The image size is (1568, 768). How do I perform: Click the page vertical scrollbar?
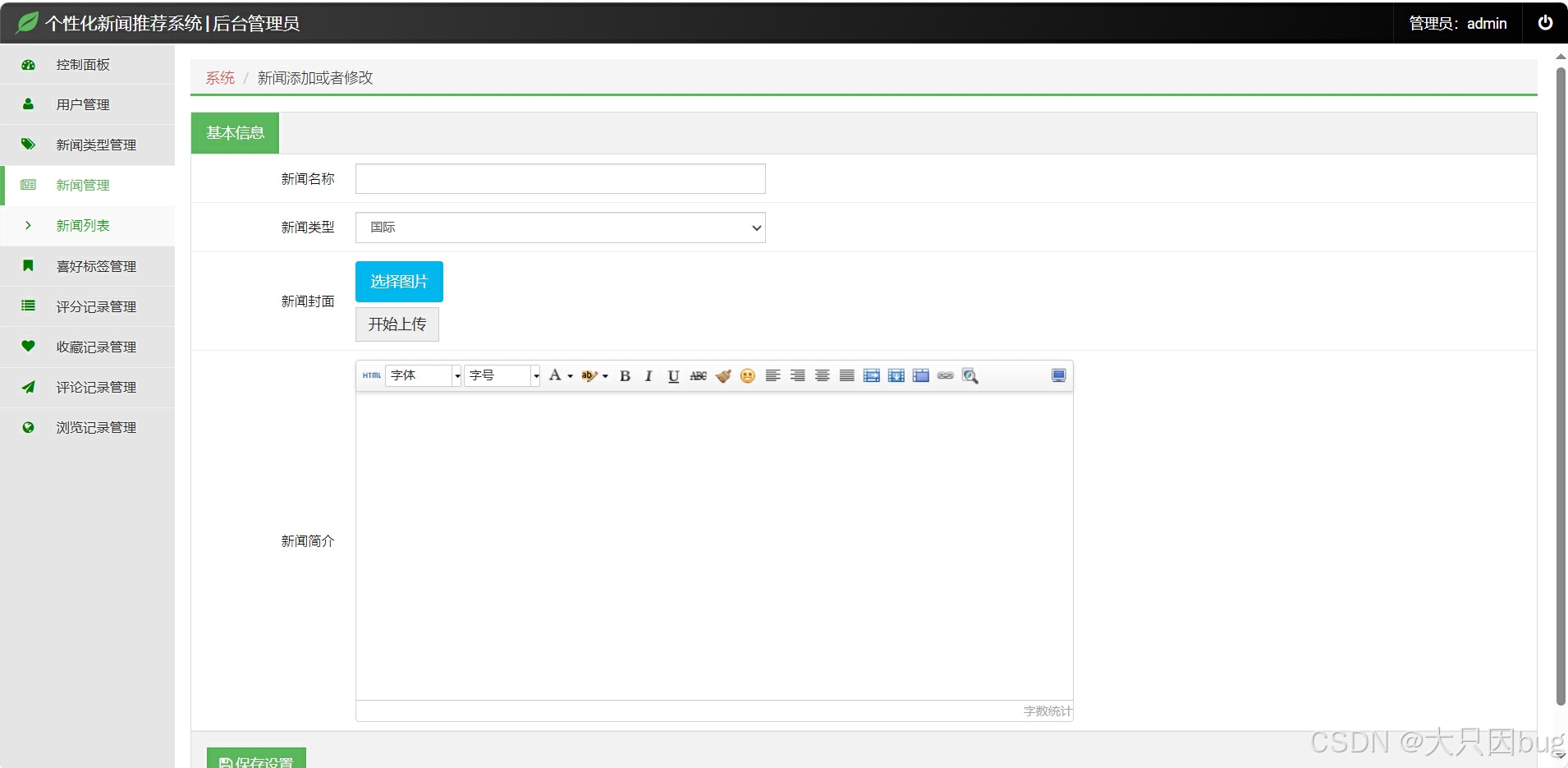click(x=1561, y=386)
